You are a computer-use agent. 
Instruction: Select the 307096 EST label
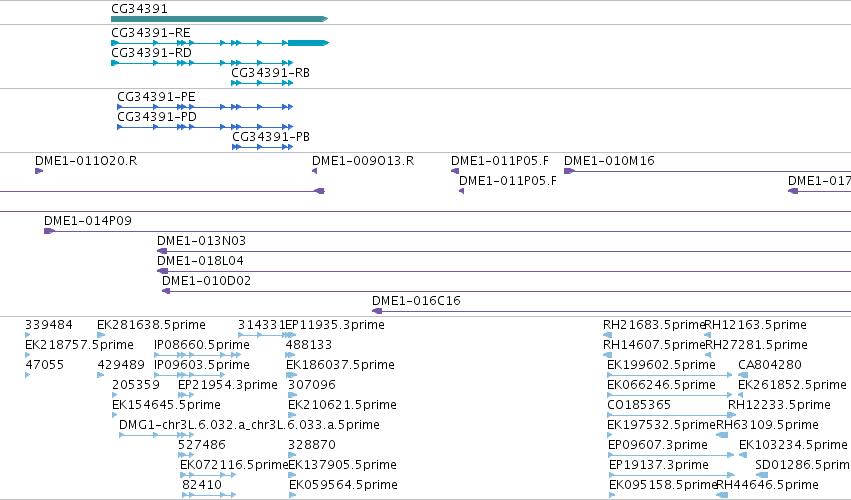point(312,385)
